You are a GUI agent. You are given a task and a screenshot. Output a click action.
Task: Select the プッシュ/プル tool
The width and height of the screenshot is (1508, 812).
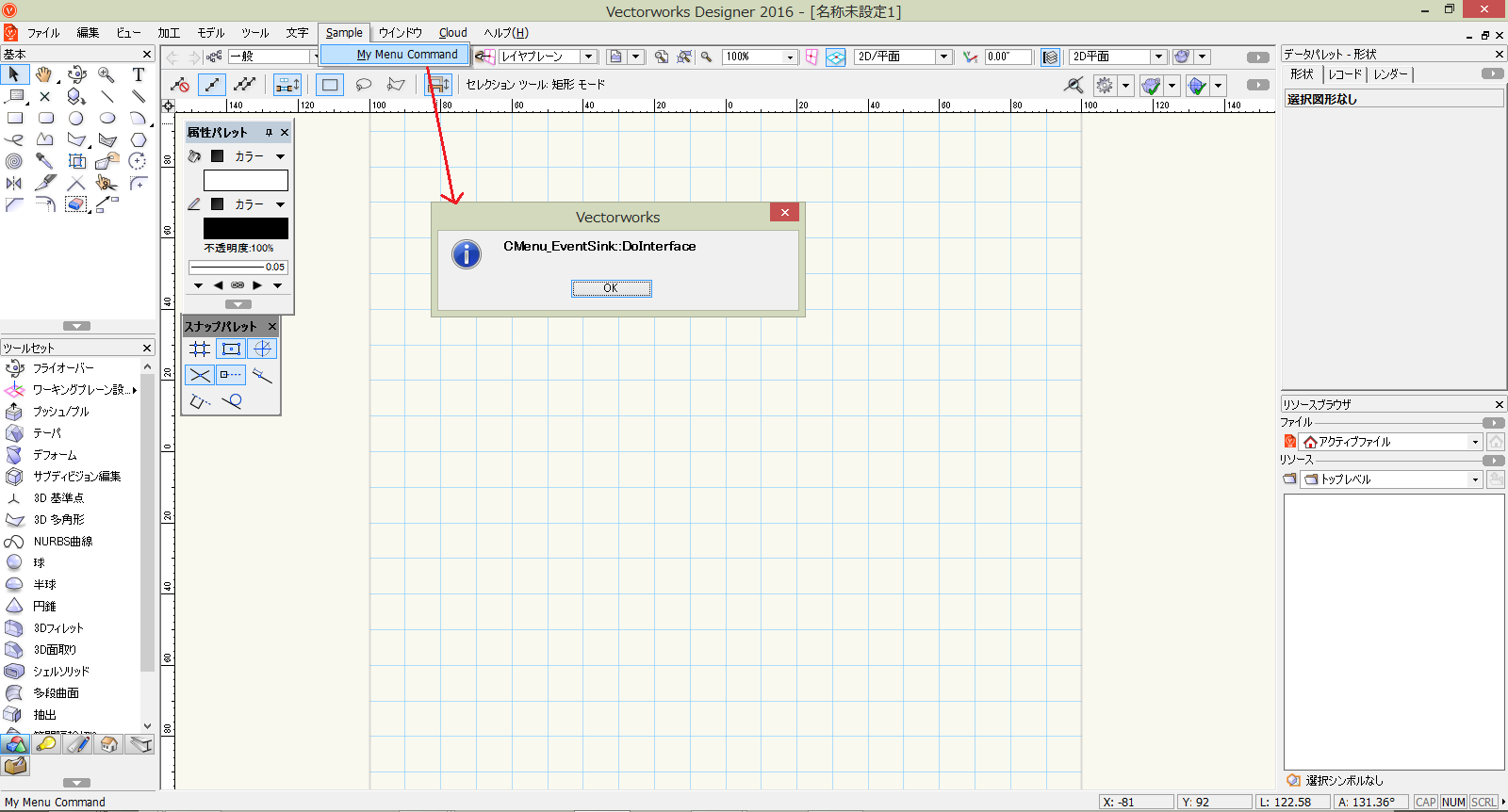[61, 412]
